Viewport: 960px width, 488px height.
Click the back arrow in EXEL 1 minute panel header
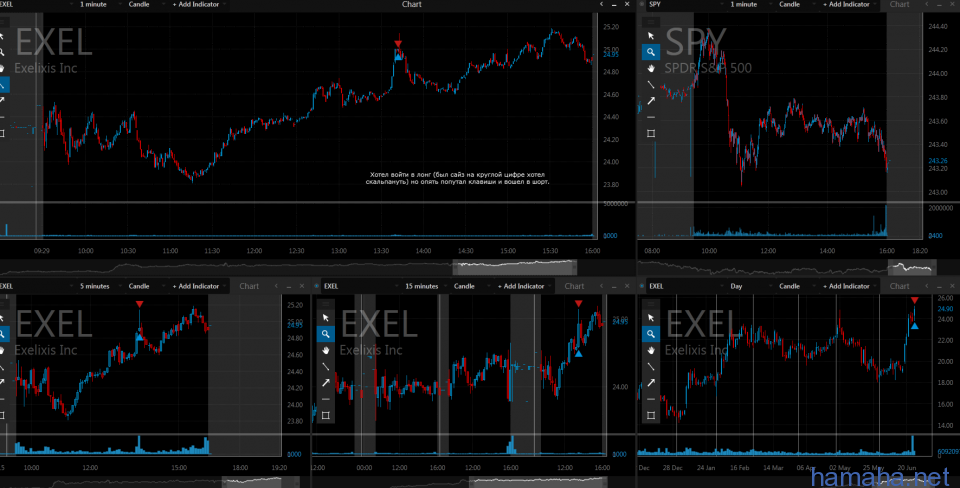click(601, 4)
